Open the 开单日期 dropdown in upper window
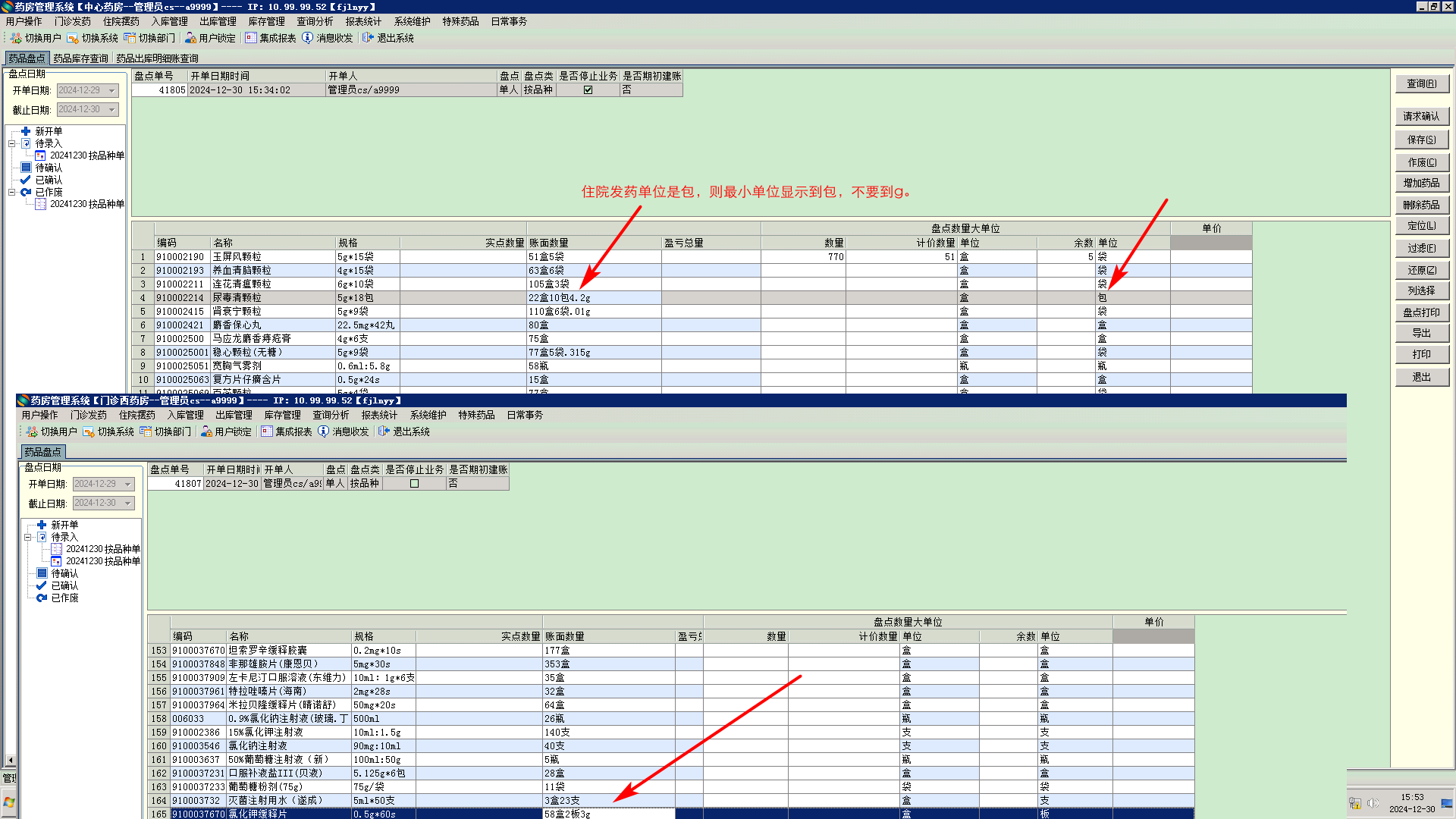Screen dimensions: 1456x819 click(x=112, y=90)
